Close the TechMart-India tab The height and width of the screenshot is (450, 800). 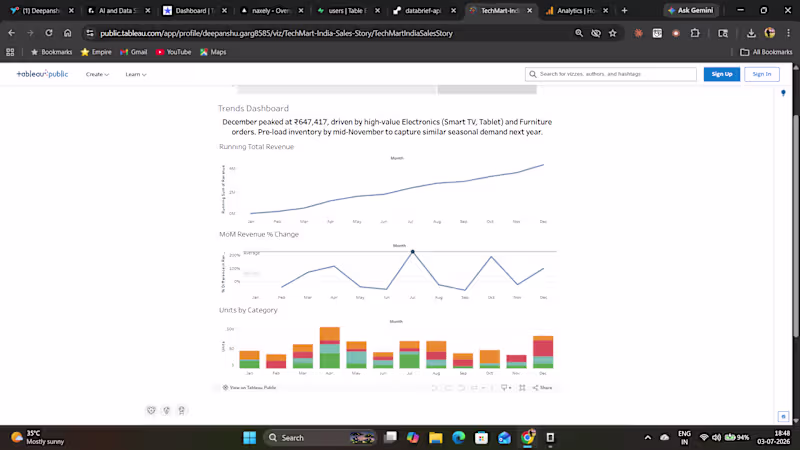(530, 10)
